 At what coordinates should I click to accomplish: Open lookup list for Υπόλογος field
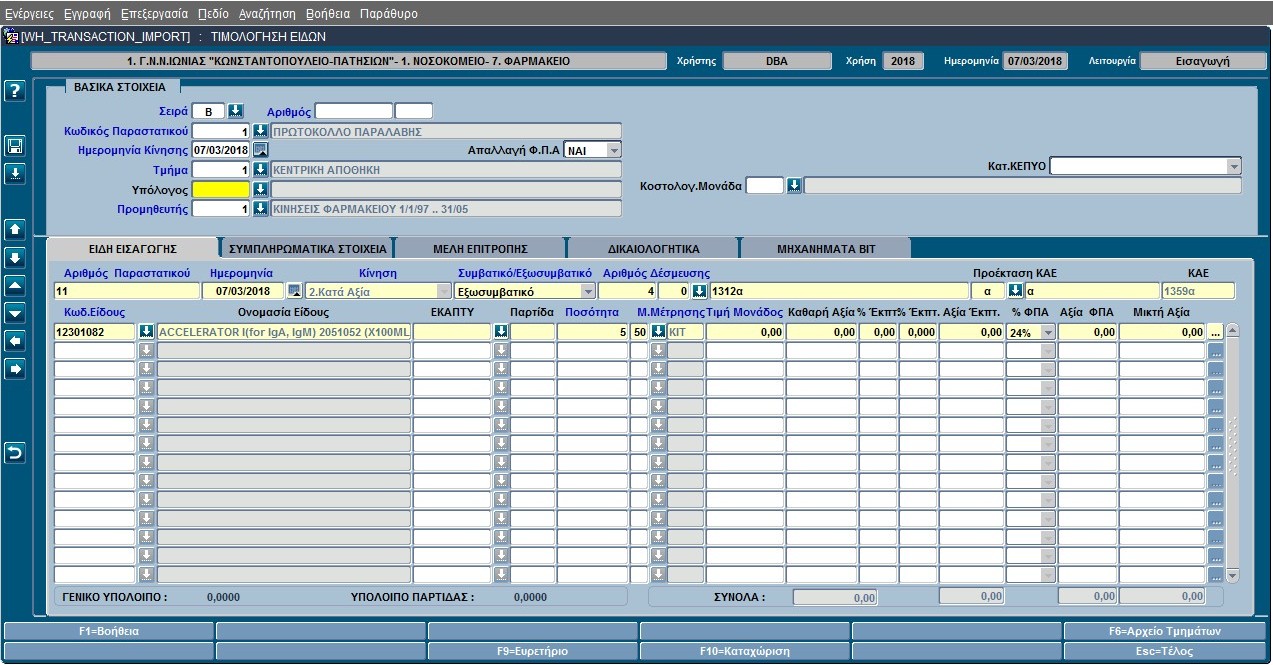click(x=260, y=189)
